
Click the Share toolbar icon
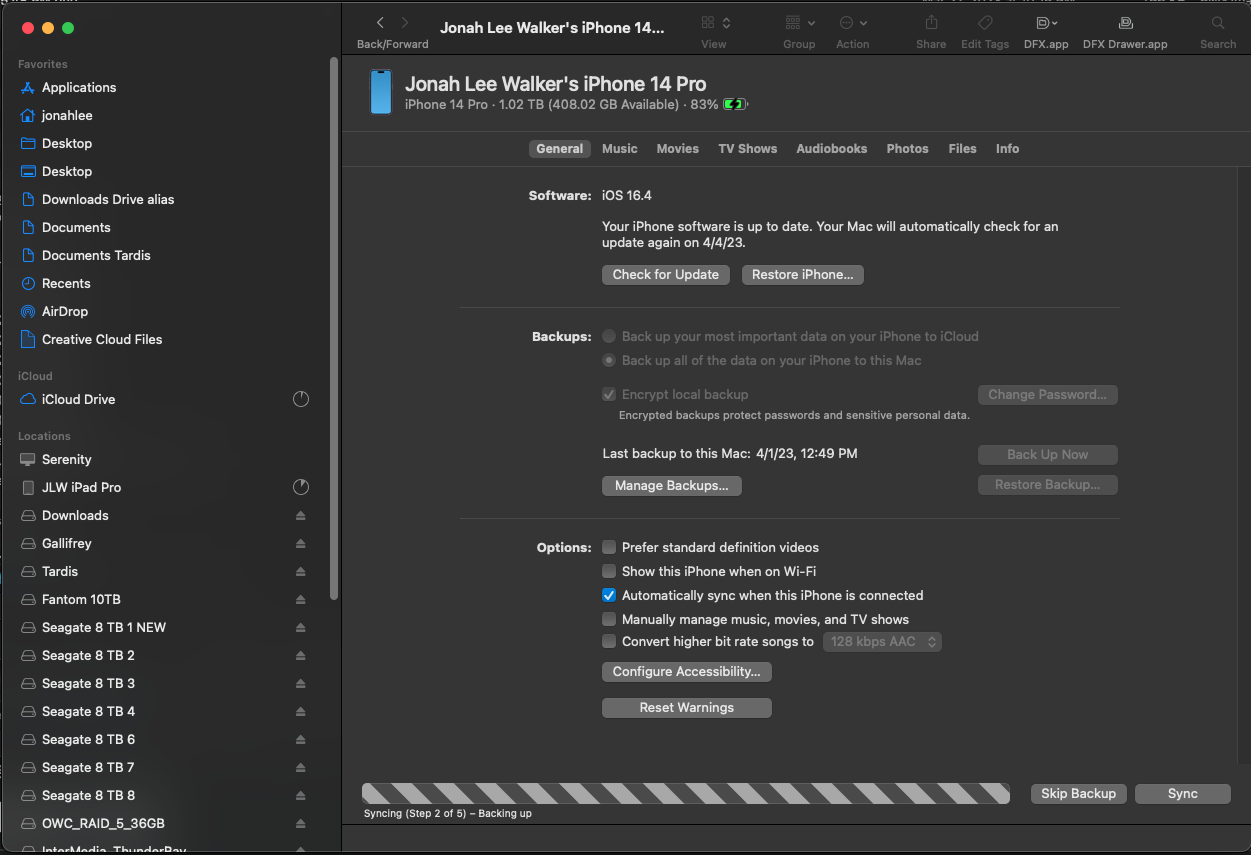pos(931,22)
